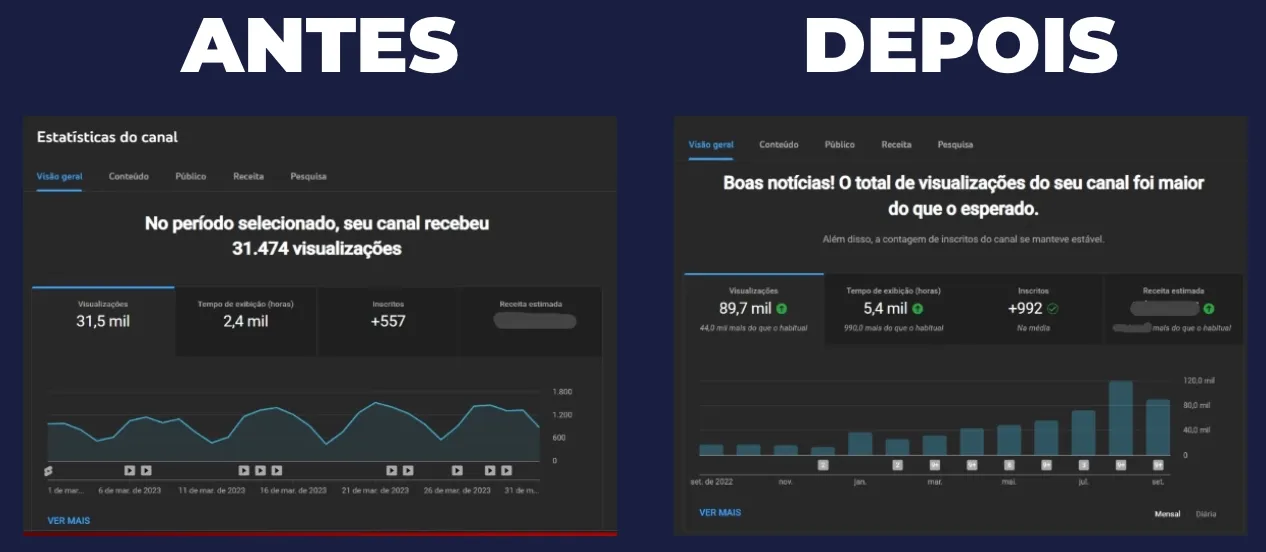This screenshot has height=552, width=1266.
Task: Click the 990,0 mais do que o habitual text
Action: pyautogui.click(x=893, y=328)
